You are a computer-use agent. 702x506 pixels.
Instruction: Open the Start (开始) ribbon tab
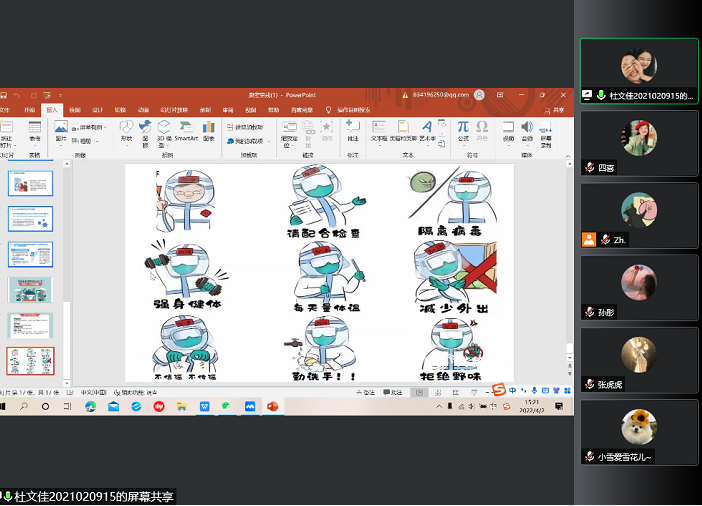pos(30,109)
